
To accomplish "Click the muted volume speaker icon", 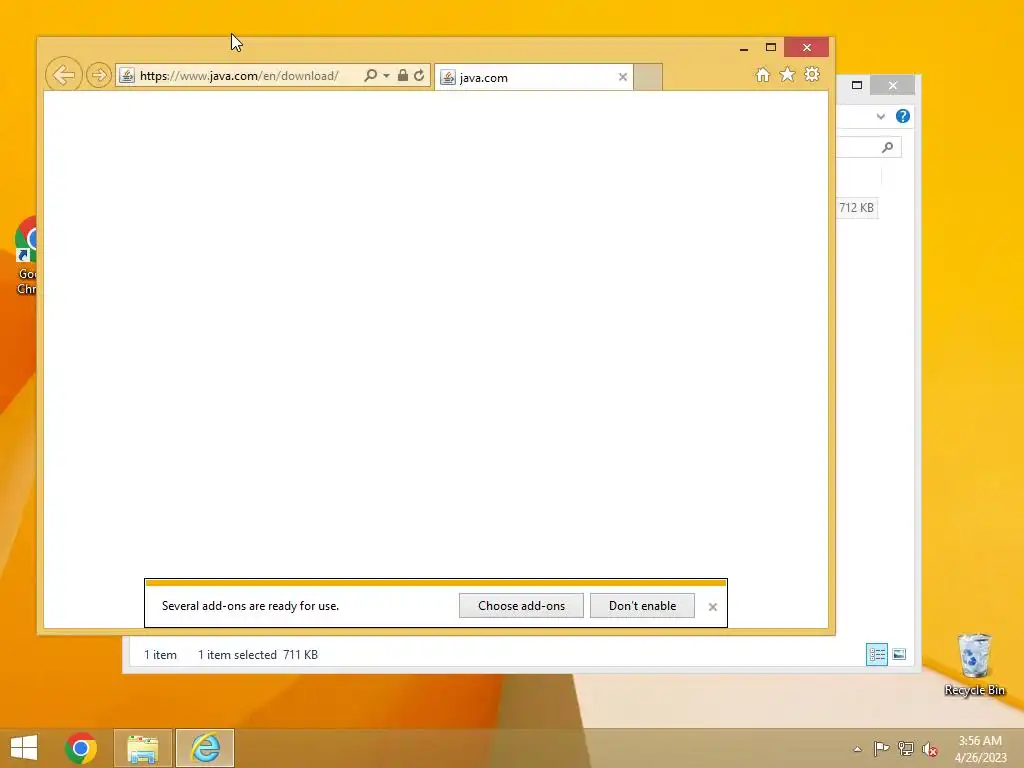I will tap(930, 749).
